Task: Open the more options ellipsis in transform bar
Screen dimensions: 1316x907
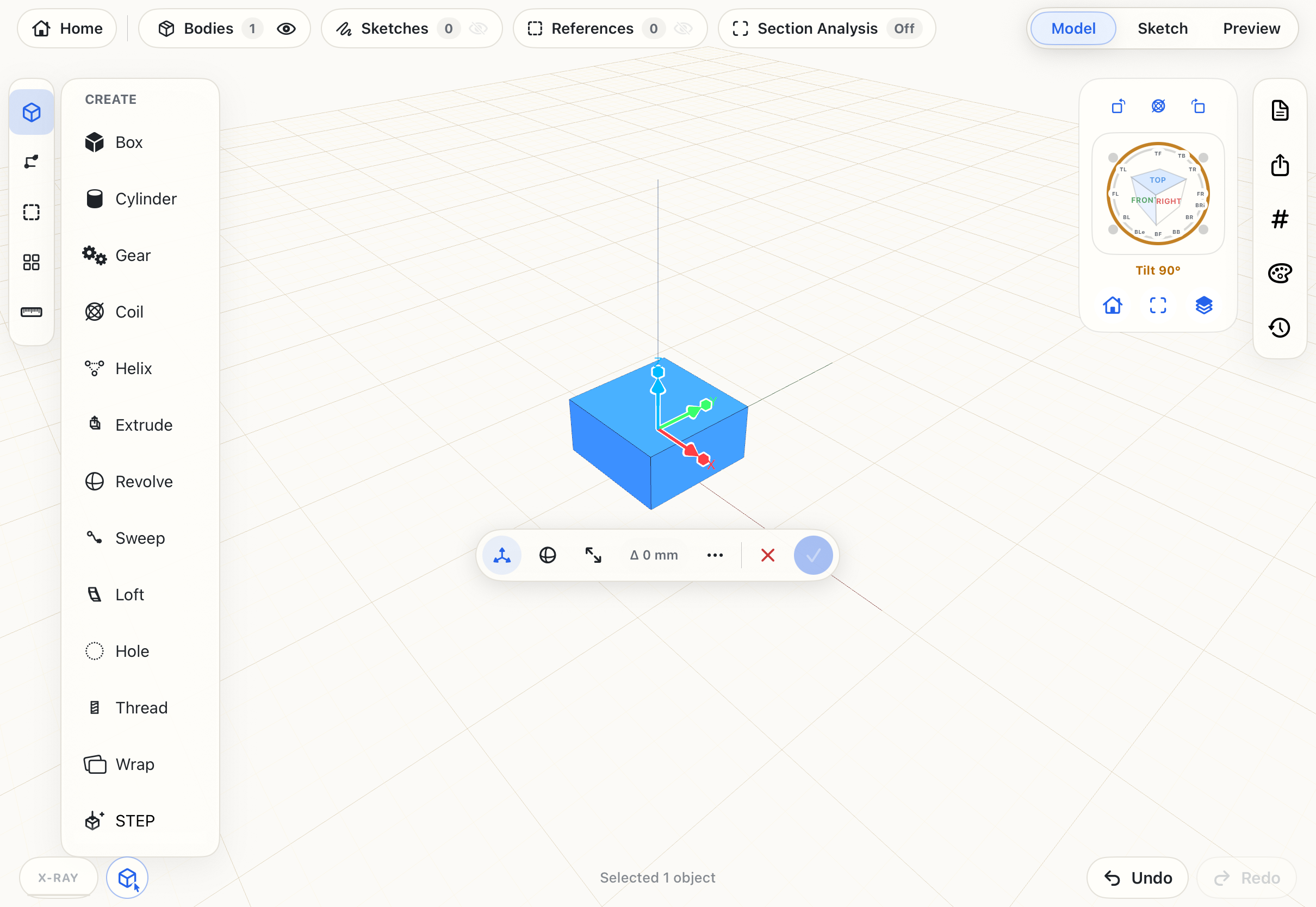Action: pyautogui.click(x=715, y=555)
